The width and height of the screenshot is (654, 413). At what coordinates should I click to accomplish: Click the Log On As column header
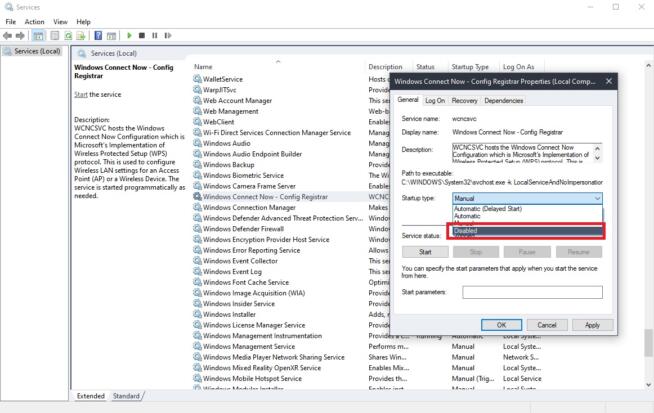click(x=518, y=67)
